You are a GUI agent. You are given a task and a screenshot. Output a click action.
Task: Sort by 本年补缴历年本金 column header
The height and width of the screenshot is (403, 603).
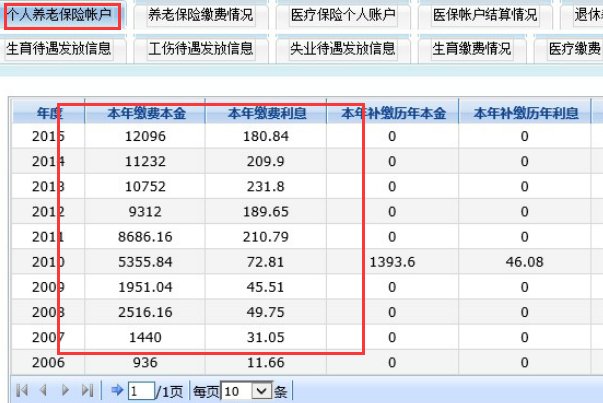[392, 113]
